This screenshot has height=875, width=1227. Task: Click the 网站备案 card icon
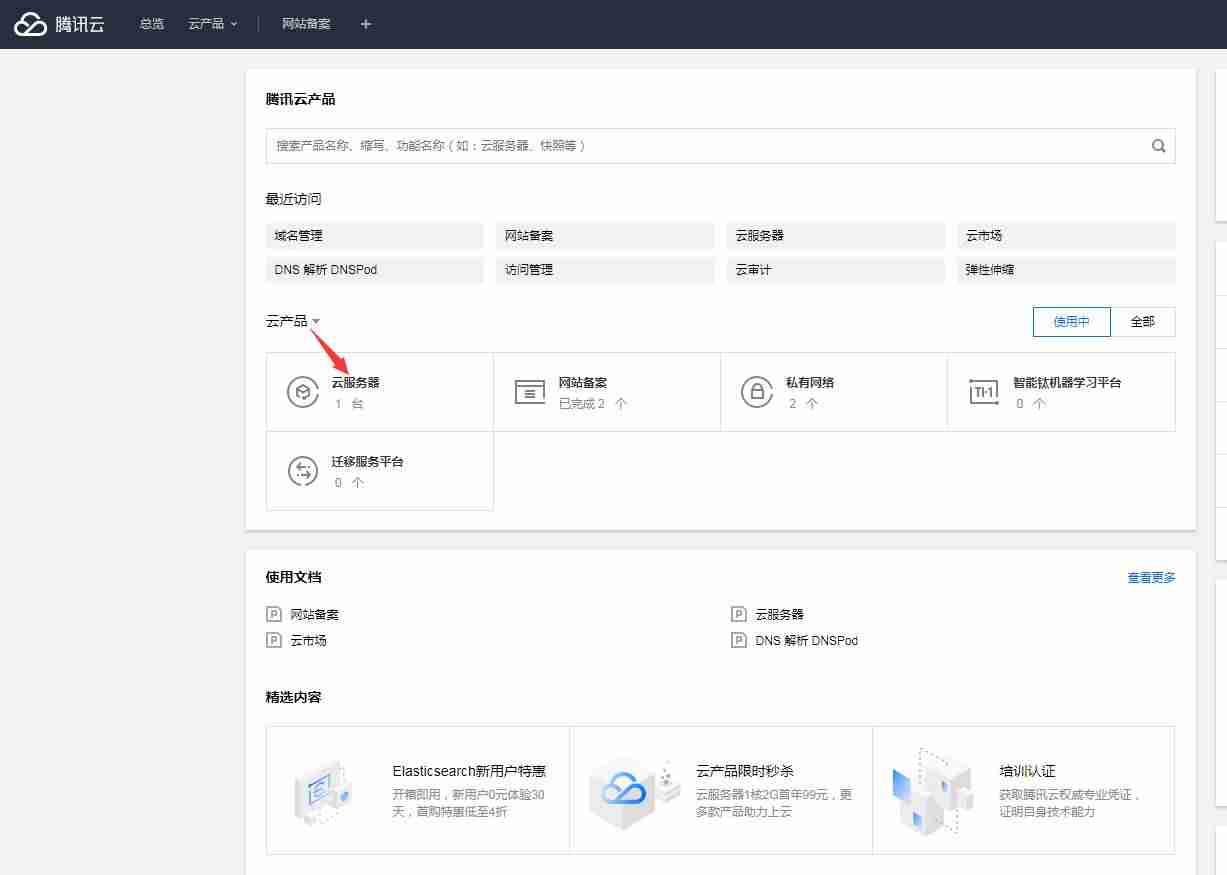point(529,392)
